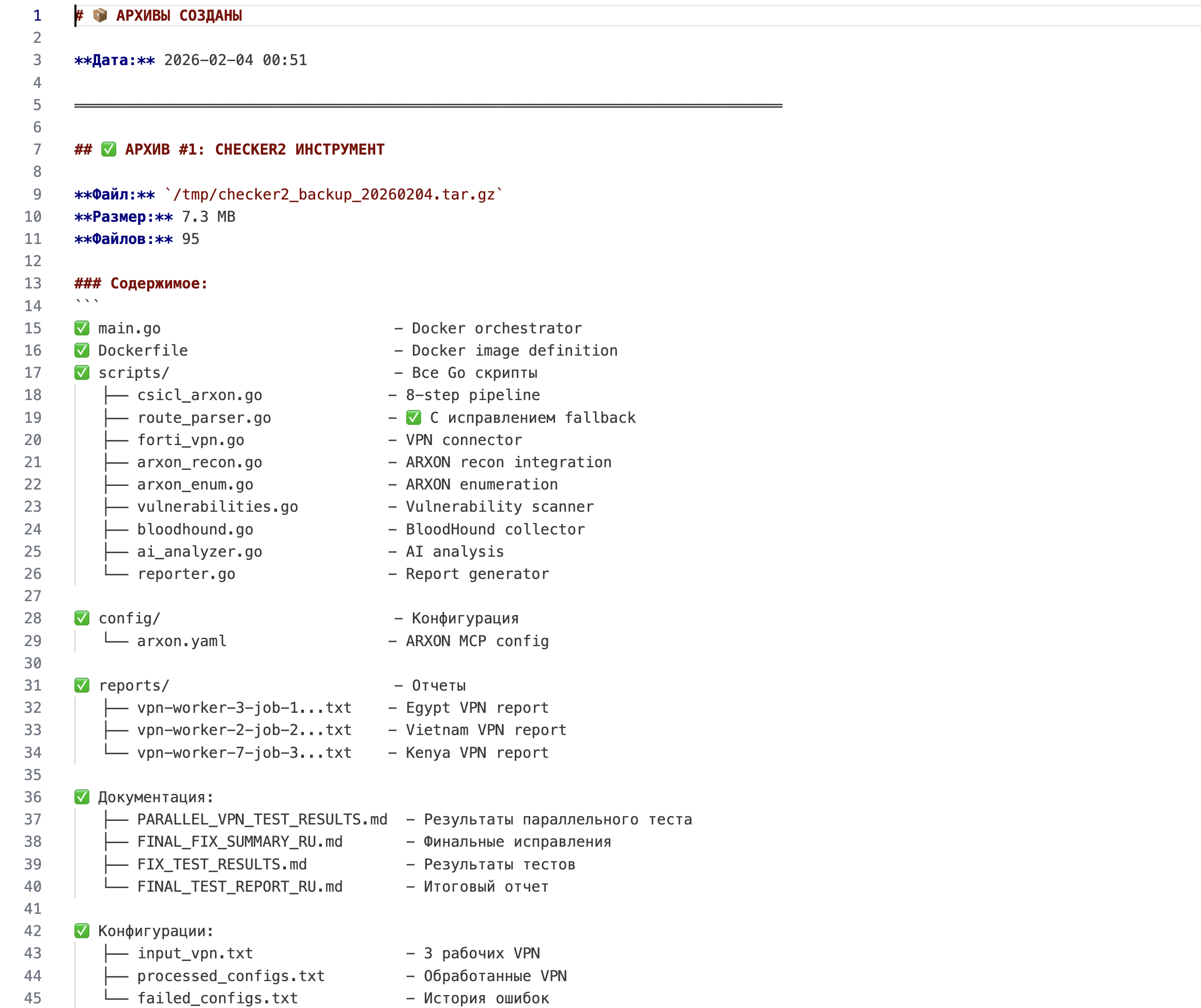The height and width of the screenshot is (1008, 1201).
Task: Click the checkmark icon beside config/
Action: point(82,618)
